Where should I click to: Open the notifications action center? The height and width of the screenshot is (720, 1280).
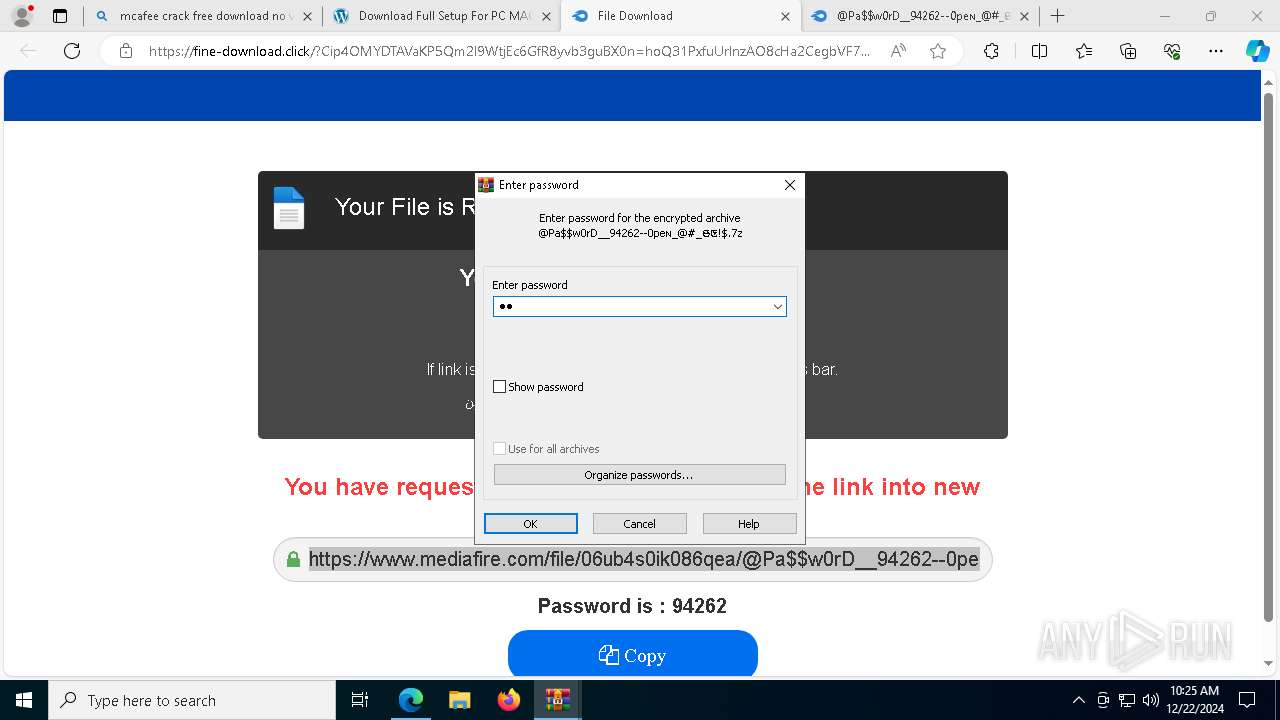pos(1247,700)
